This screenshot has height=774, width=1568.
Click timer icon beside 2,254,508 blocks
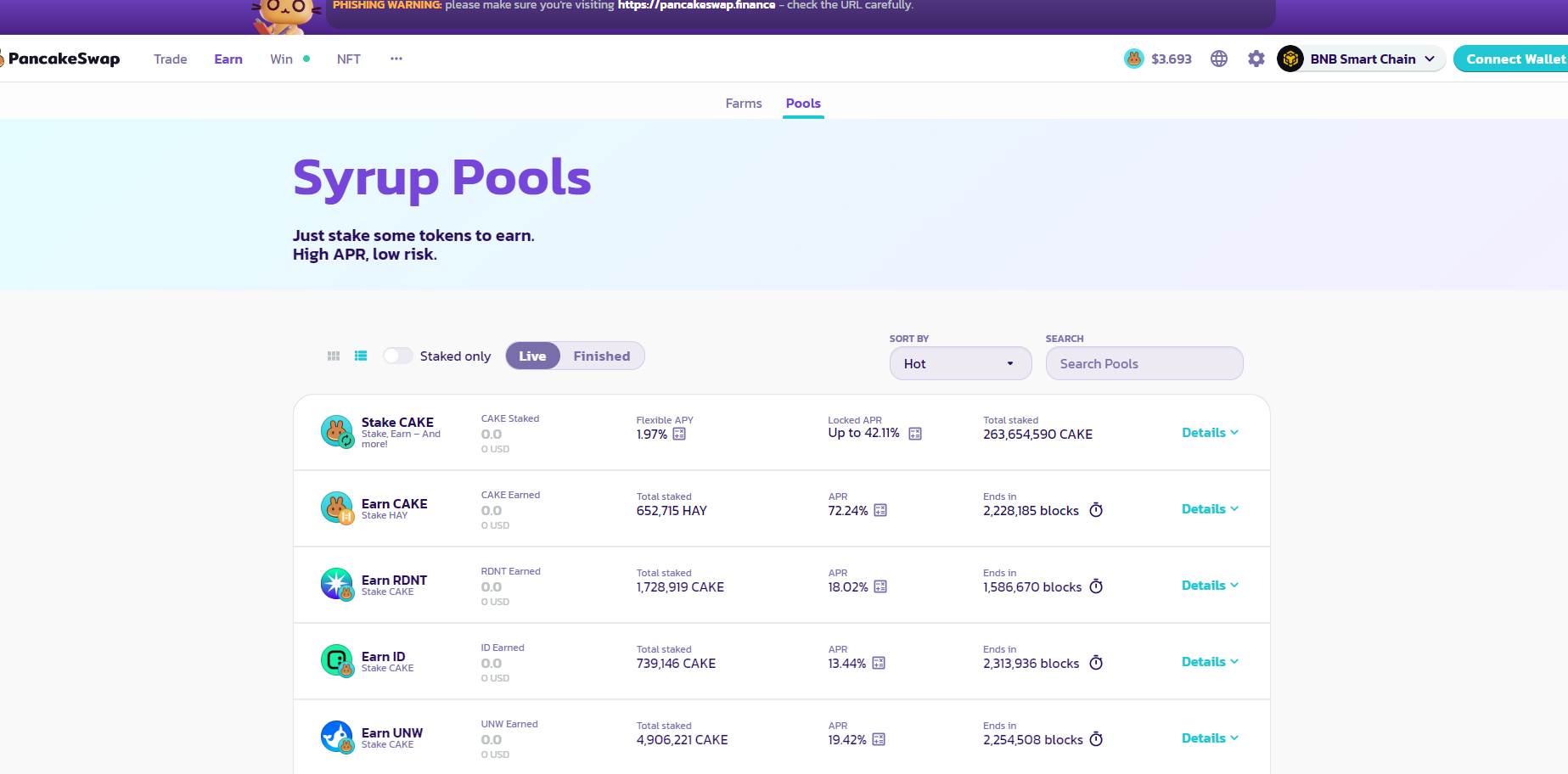1096,739
